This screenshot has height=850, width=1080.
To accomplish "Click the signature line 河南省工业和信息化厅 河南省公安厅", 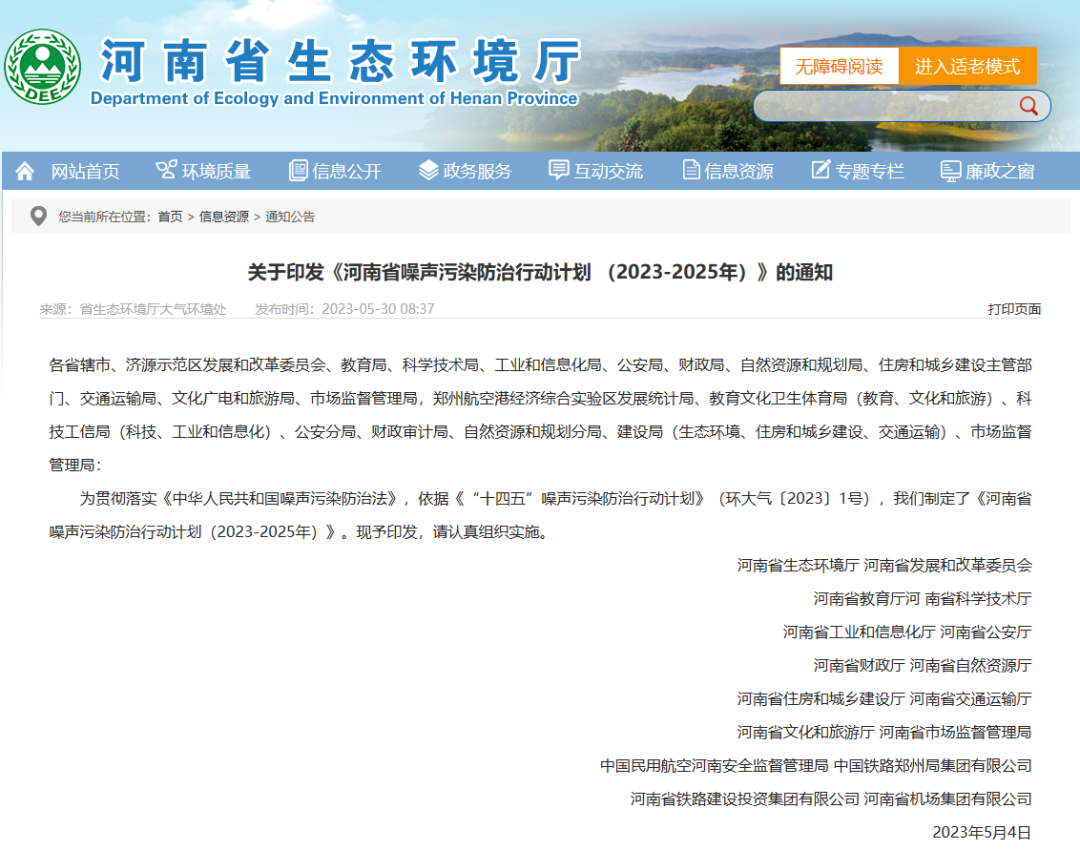I will tap(907, 632).
